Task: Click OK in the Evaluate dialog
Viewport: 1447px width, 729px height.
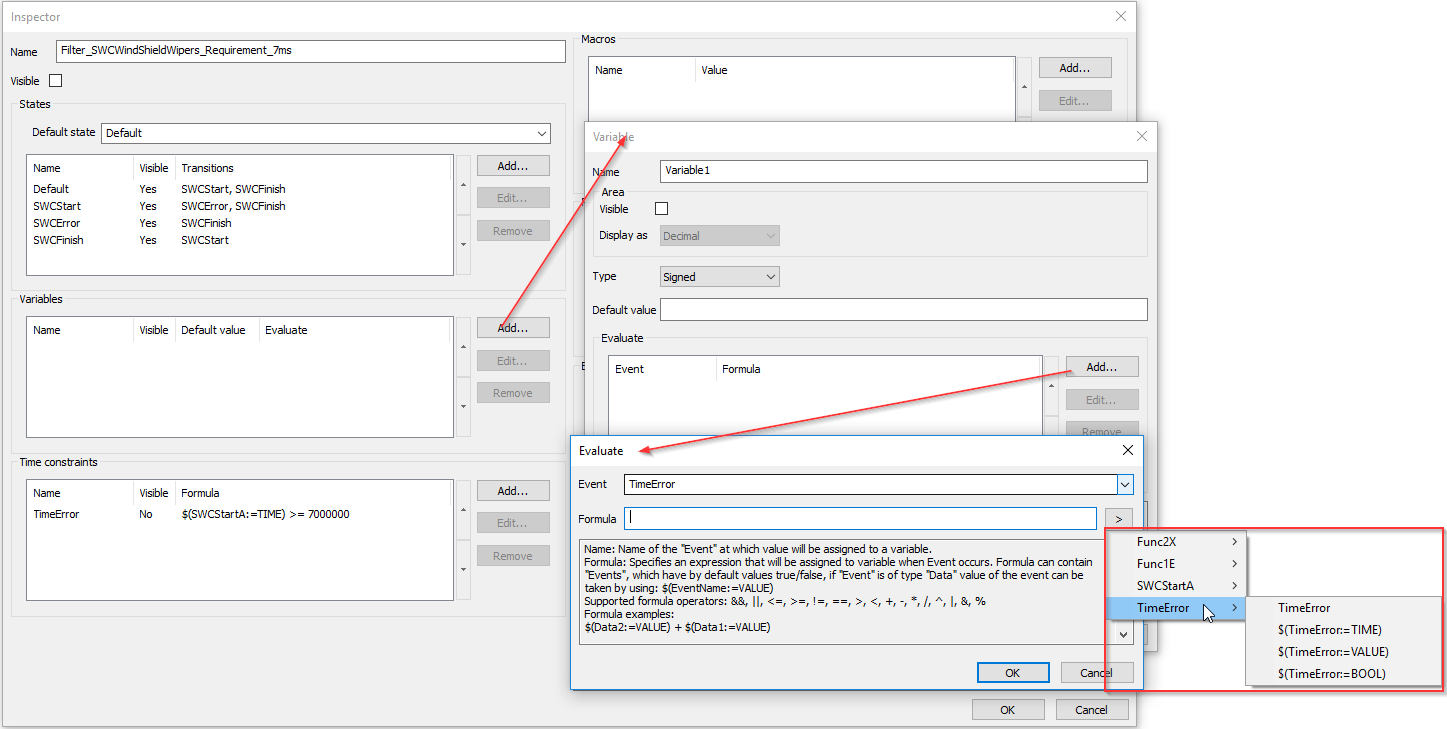Action: coord(1012,673)
